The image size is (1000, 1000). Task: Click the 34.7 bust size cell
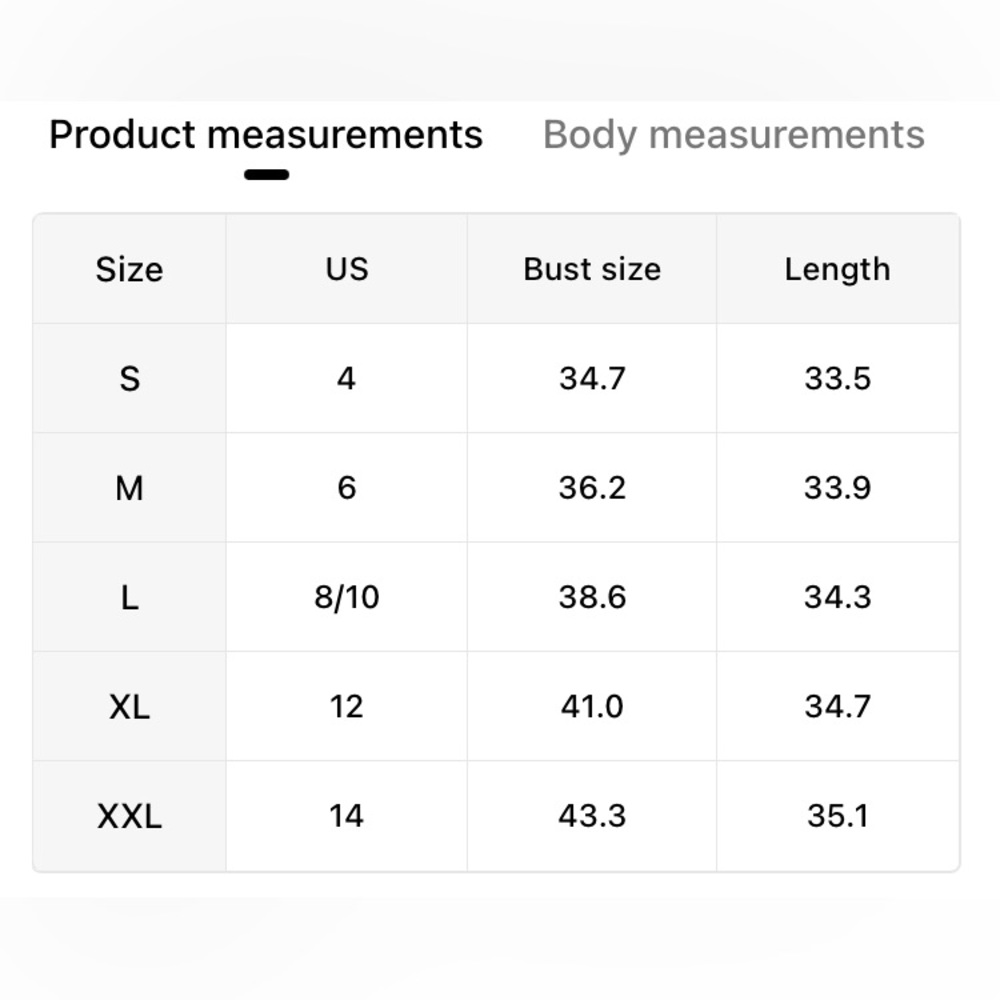592,378
